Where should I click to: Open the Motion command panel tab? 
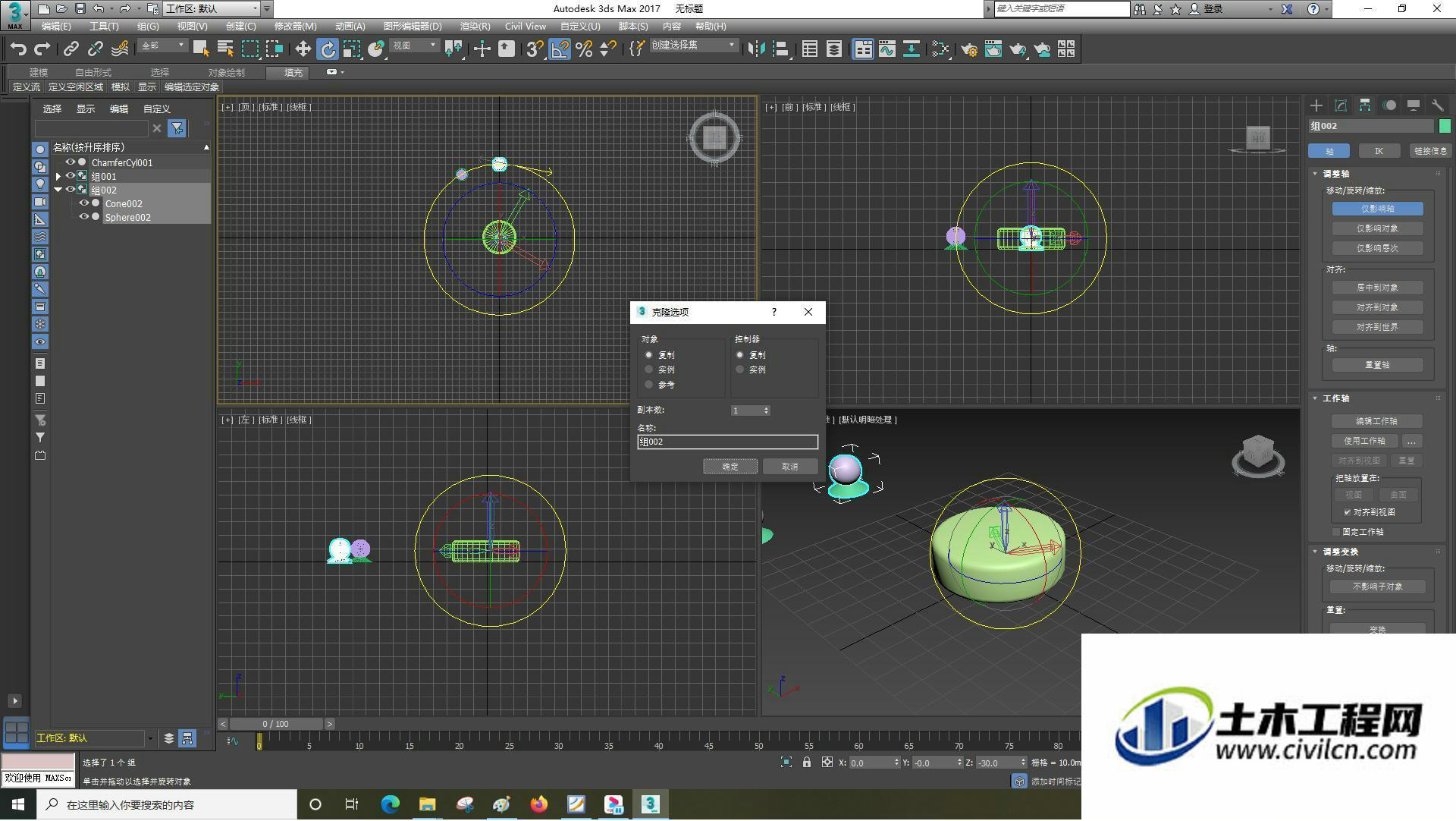click(x=1389, y=105)
